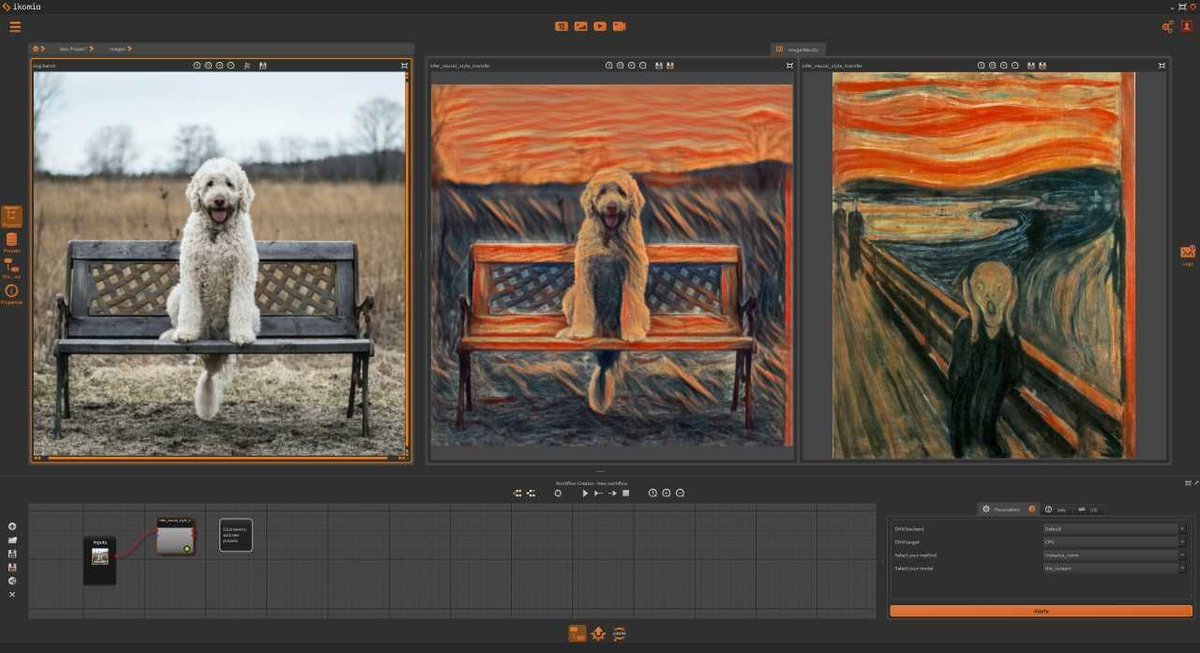Stop workflow execution with the stop button
1200x653 pixels.
pyautogui.click(x=624, y=492)
